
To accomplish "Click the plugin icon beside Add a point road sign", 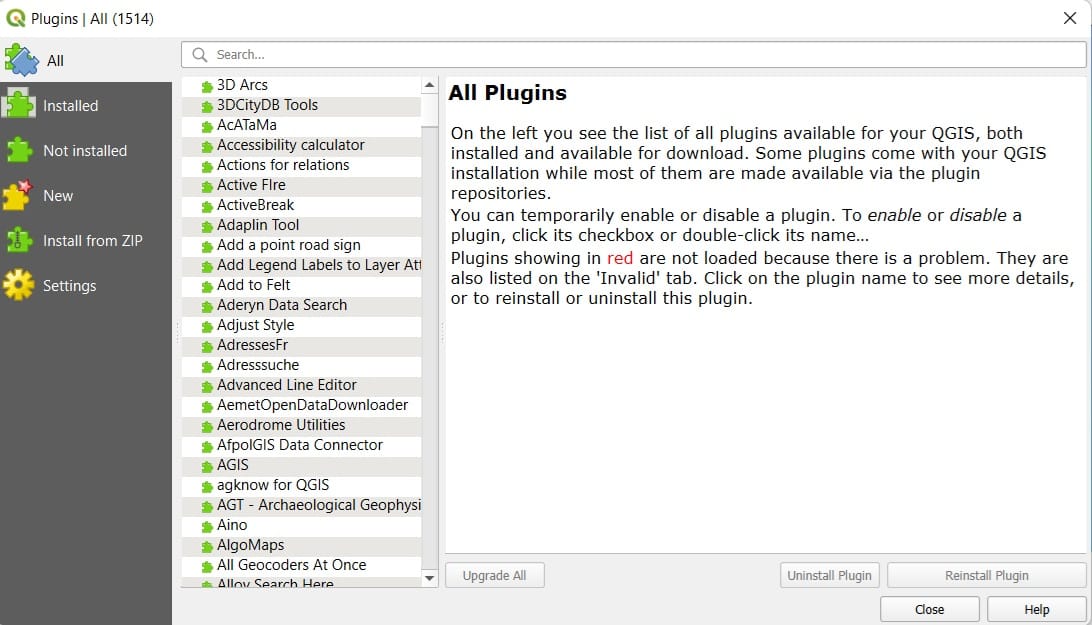I will coord(207,247).
